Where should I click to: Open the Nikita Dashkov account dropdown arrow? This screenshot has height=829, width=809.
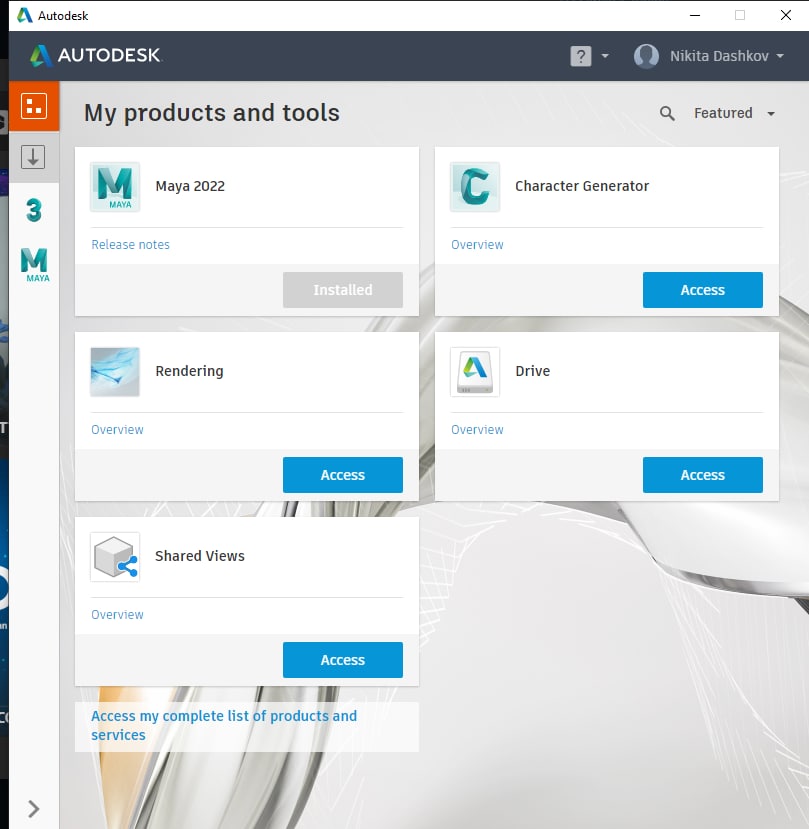pyautogui.click(x=780, y=56)
